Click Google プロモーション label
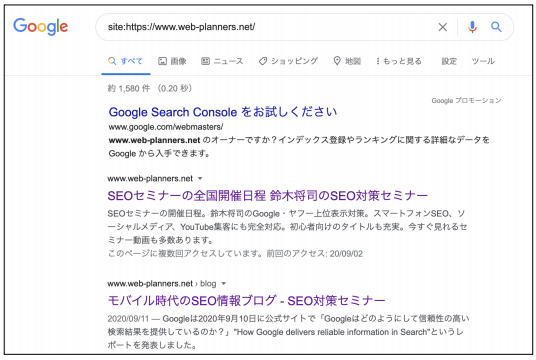This screenshot has width=536, height=360. [x=466, y=101]
